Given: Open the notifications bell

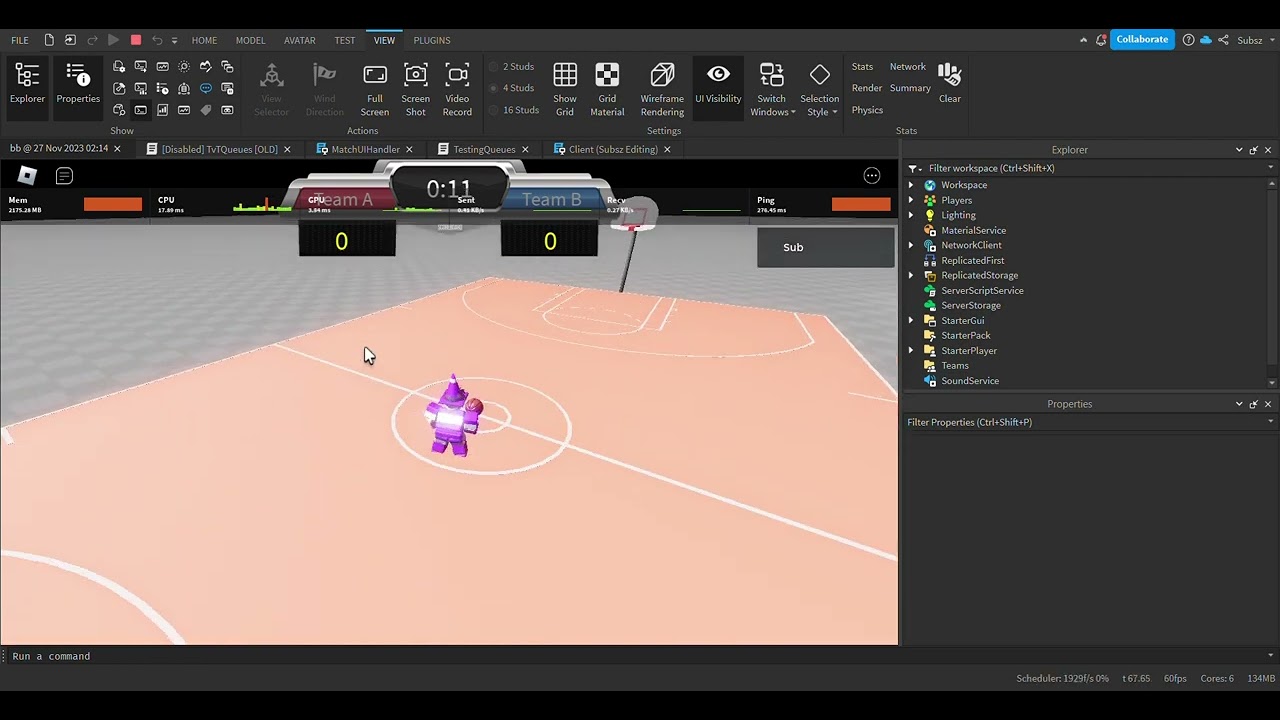Looking at the screenshot, I should point(1101,40).
